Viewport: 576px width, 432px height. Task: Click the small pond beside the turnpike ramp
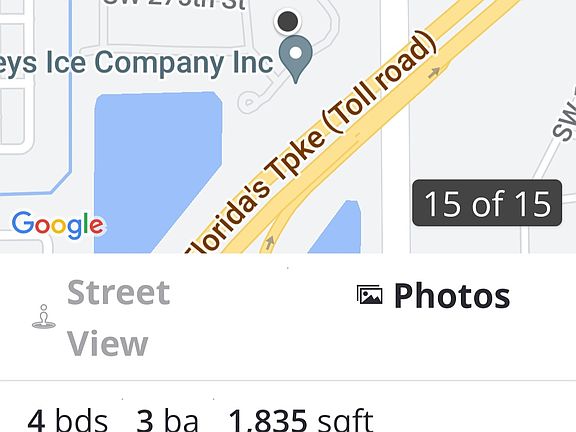click(336, 228)
